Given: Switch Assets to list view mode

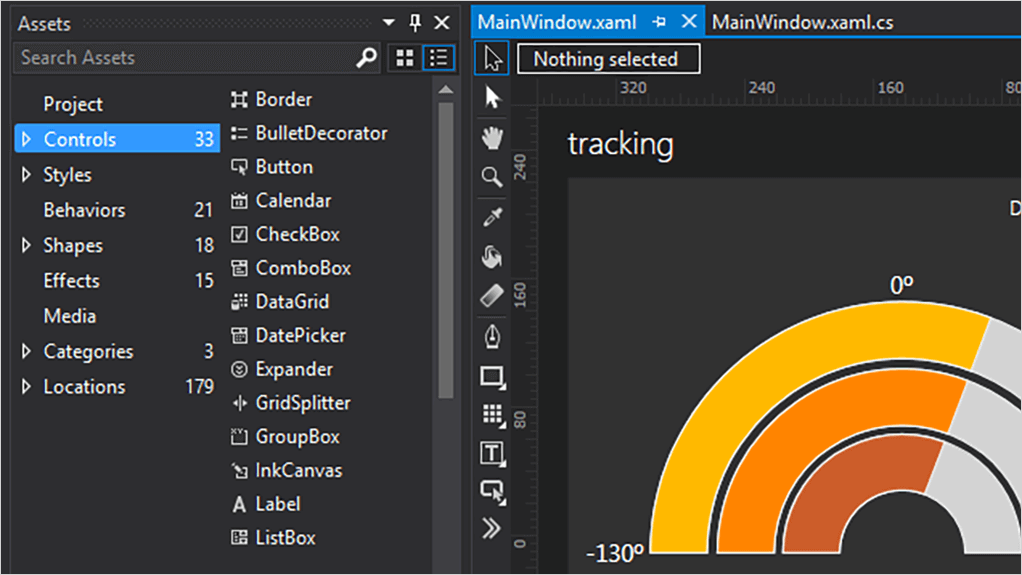Looking at the screenshot, I should tap(438, 58).
